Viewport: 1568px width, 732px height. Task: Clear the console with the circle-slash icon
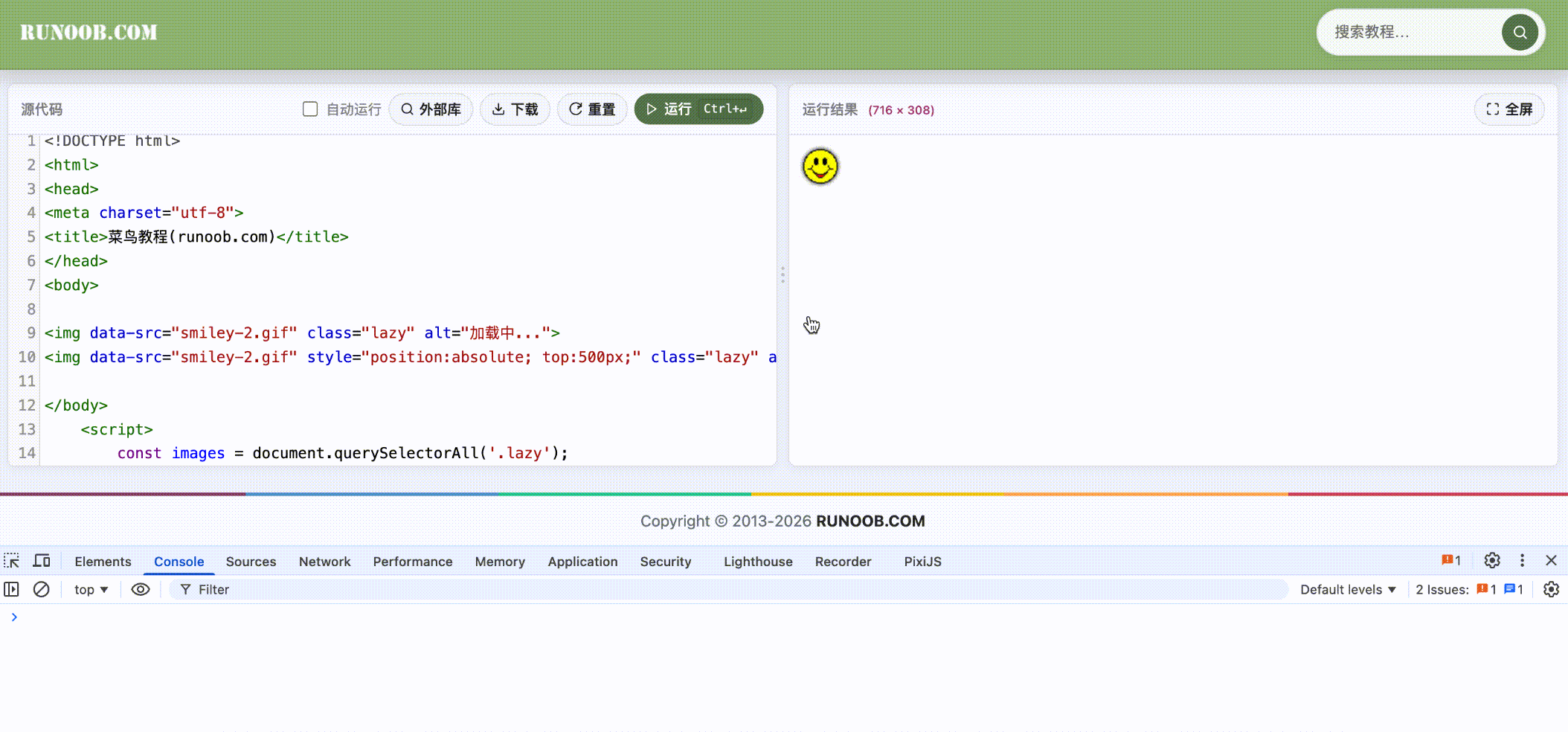tap(42, 589)
